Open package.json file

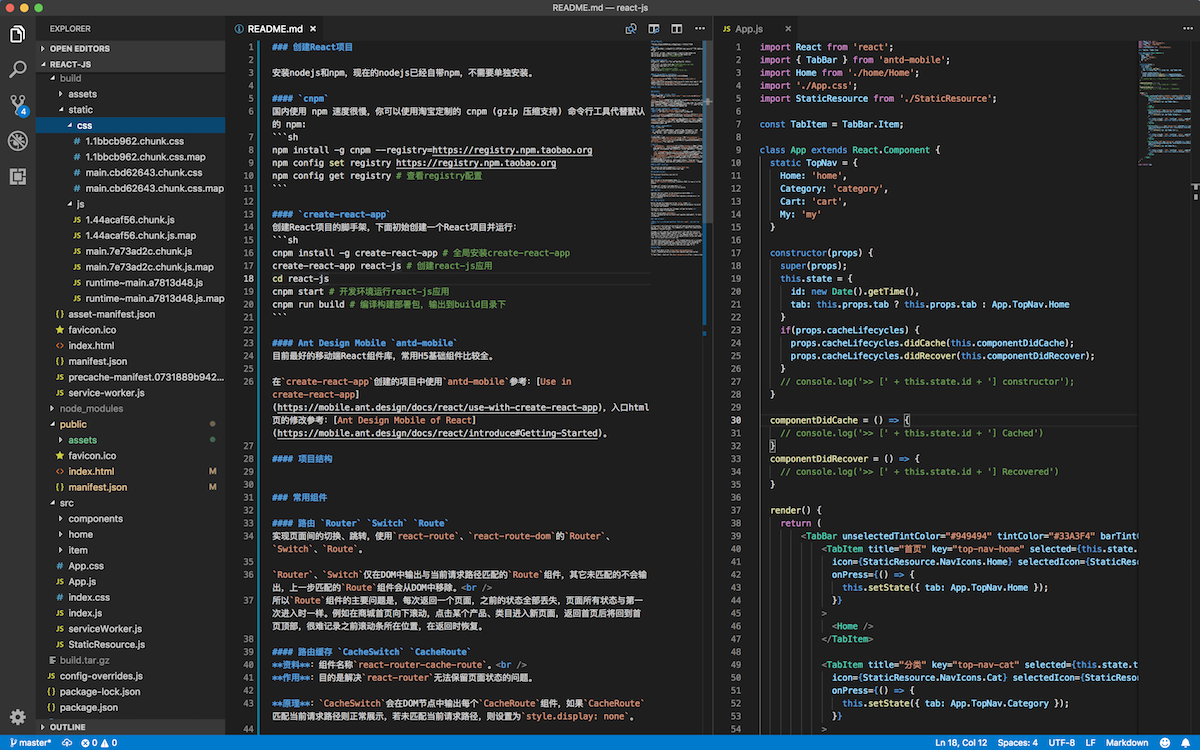[x=130, y=707]
